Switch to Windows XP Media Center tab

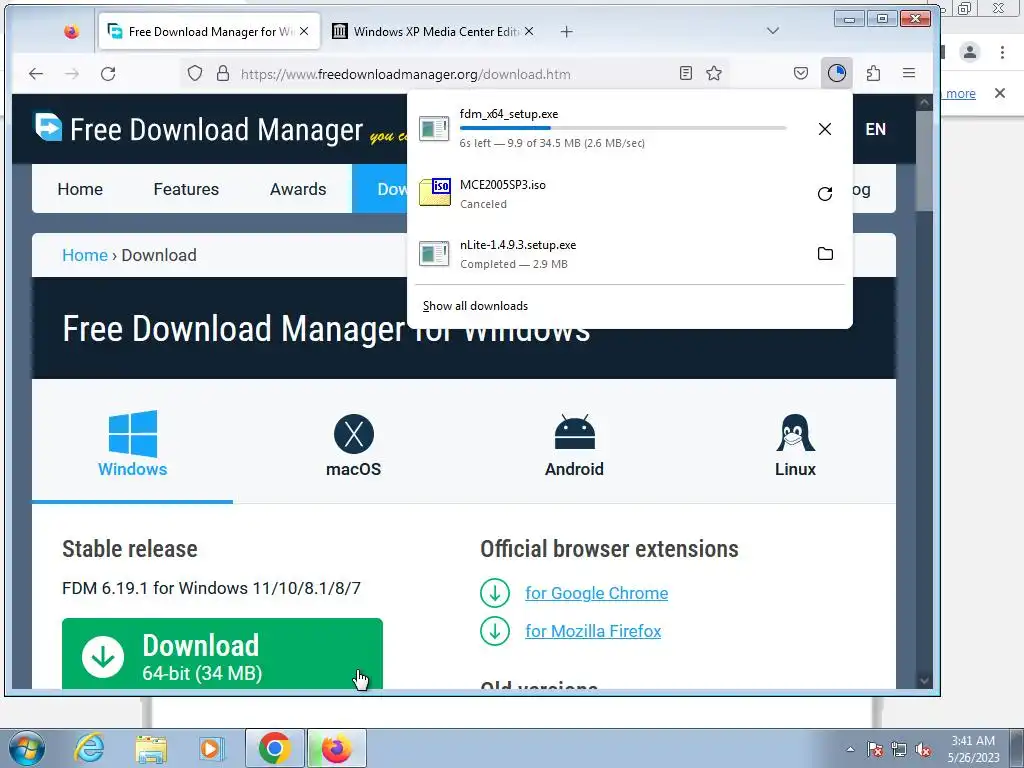tap(432, 31)
